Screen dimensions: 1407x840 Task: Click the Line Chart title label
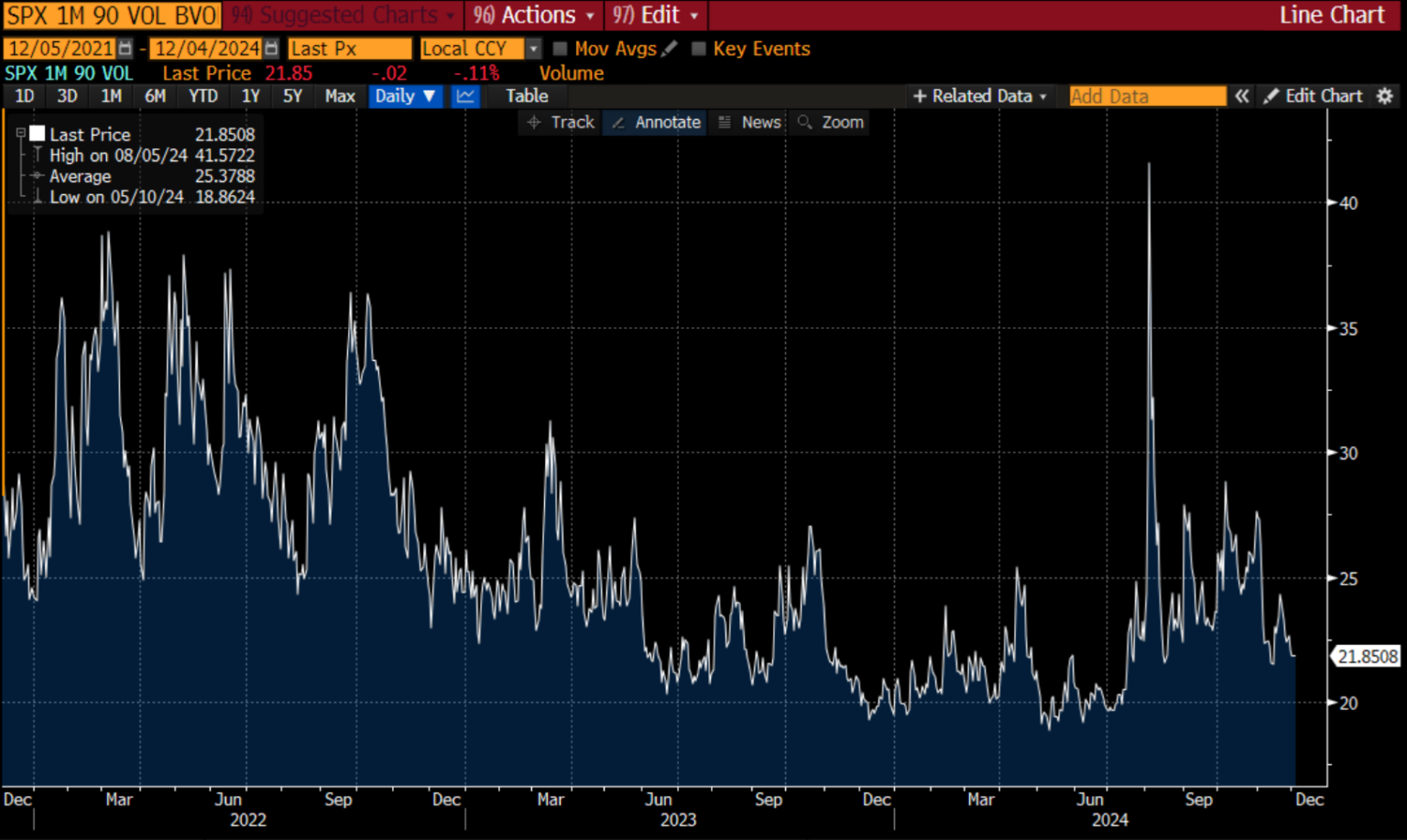1332,16
